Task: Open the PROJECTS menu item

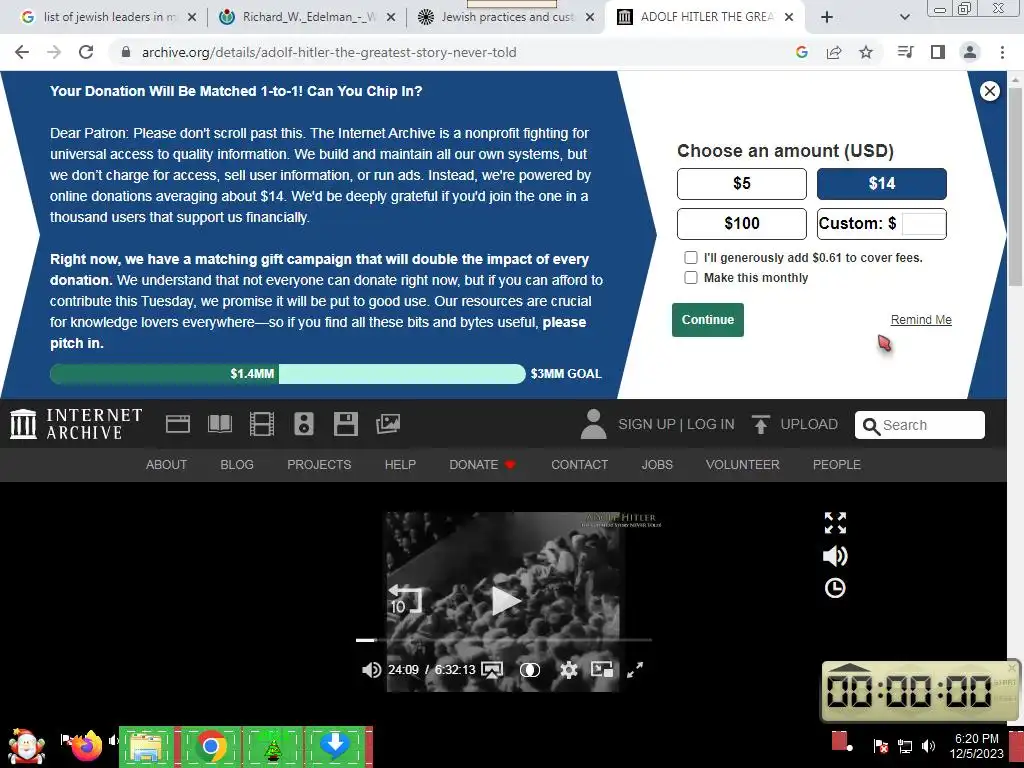Action: [319, 464]
